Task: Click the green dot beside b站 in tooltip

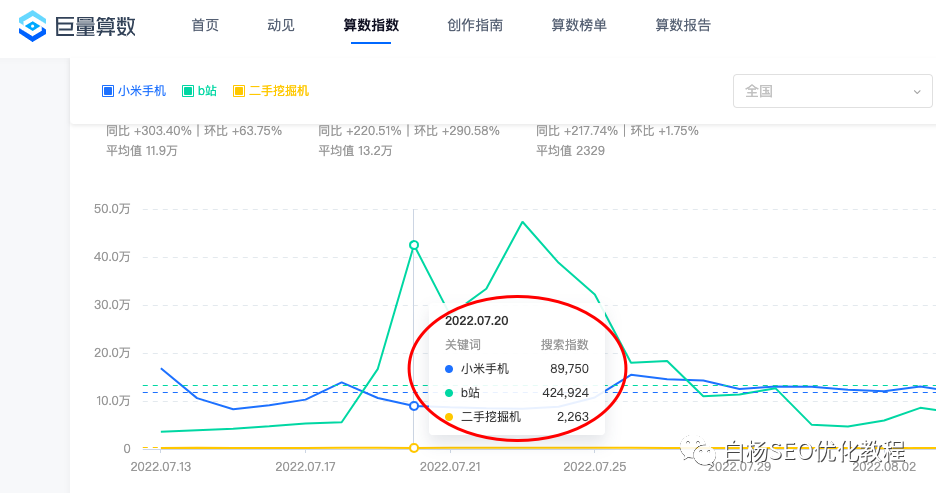Action: click(449, 393)
